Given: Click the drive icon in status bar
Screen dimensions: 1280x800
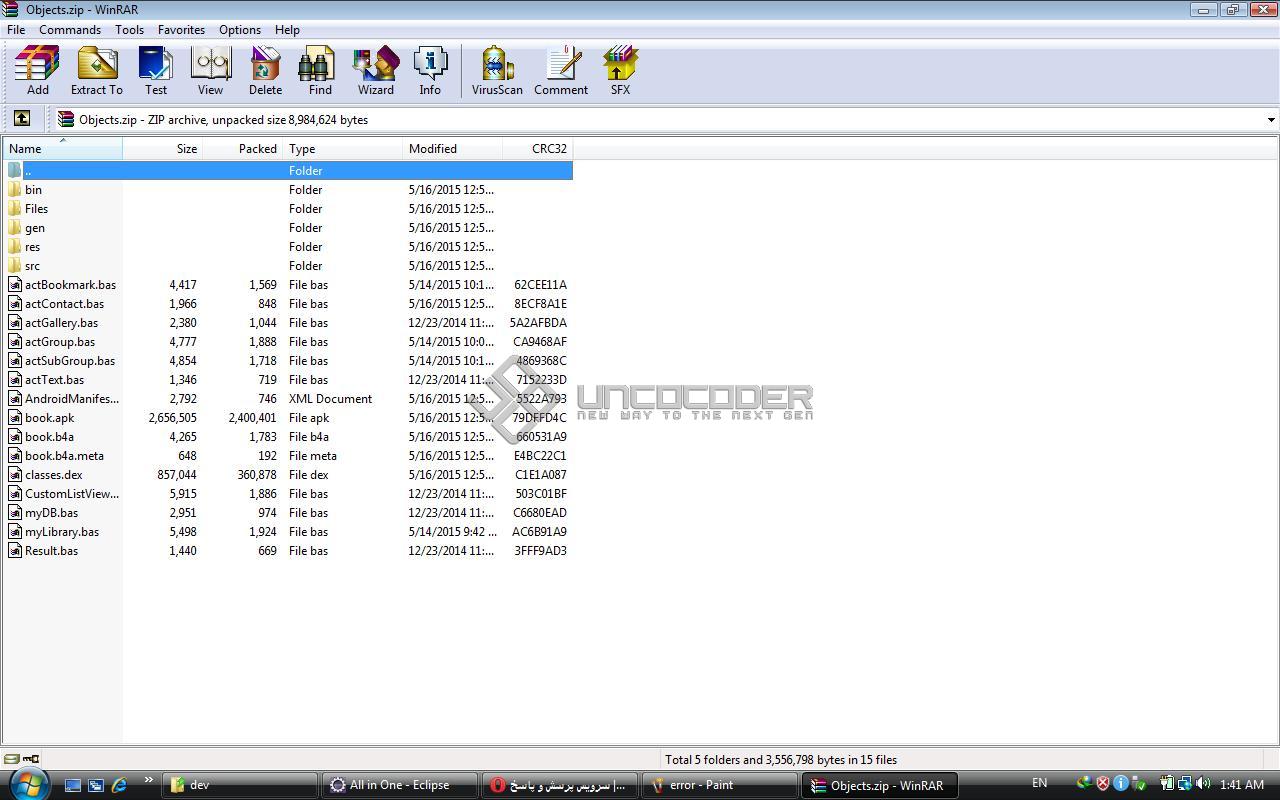Looking at the screenshot, I should pos(11,759).
